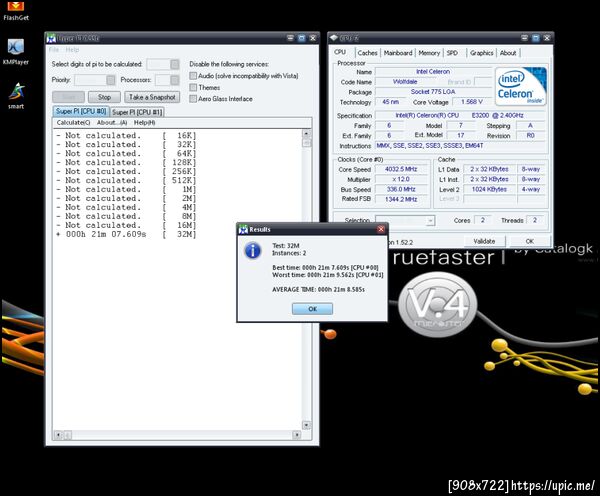This screenshot has height=496, width=600.
Task: Click the AVERAGE TIME line in Results
Action: [x=318, y=290]
